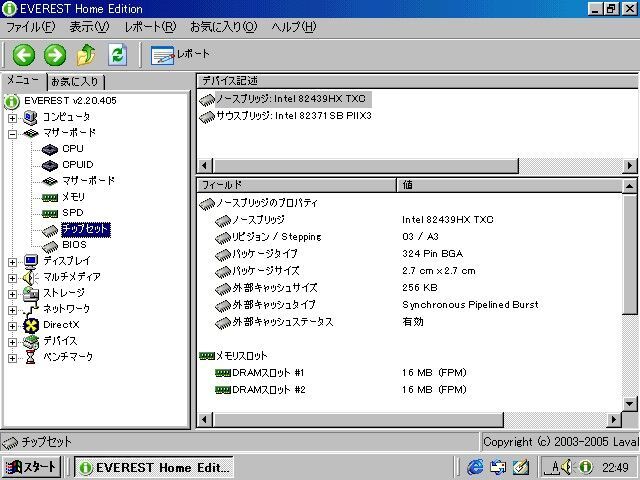Expand the ストレージ tree node
The image size is (640, 480).
click(x=12, y=294)
